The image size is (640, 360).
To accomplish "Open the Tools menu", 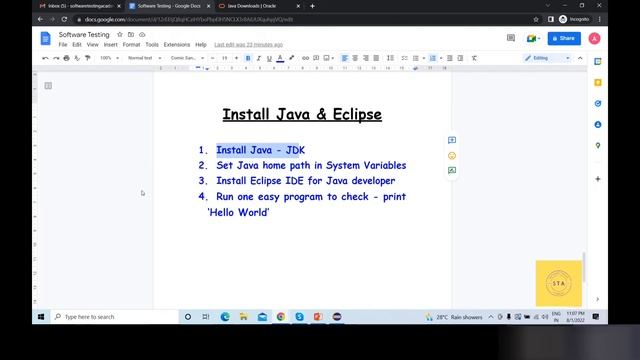I will click(x=152, y=44).
